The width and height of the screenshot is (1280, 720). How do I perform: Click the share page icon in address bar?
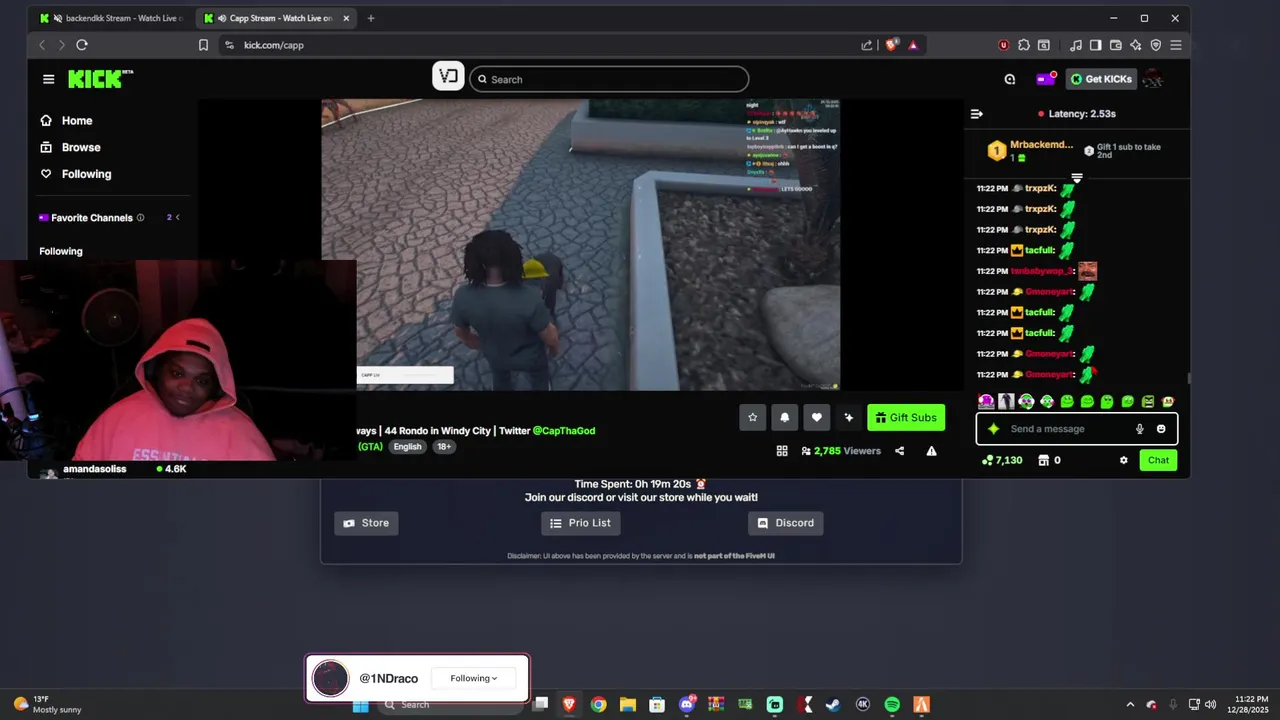point(866,45)
